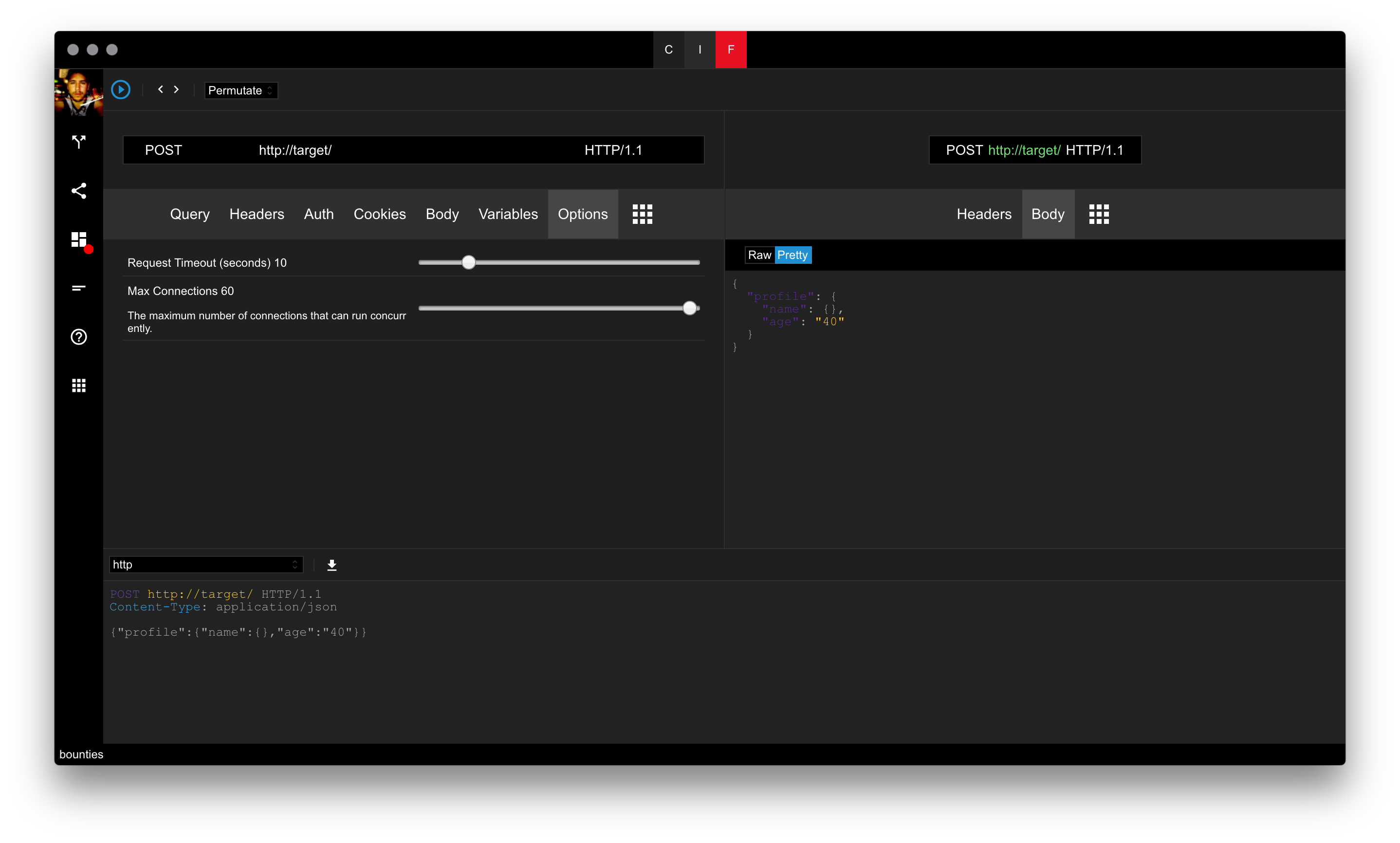This screenshot has height=843, width=1400.
Task: Expand the http format dropdown
Action: [205, 565]
